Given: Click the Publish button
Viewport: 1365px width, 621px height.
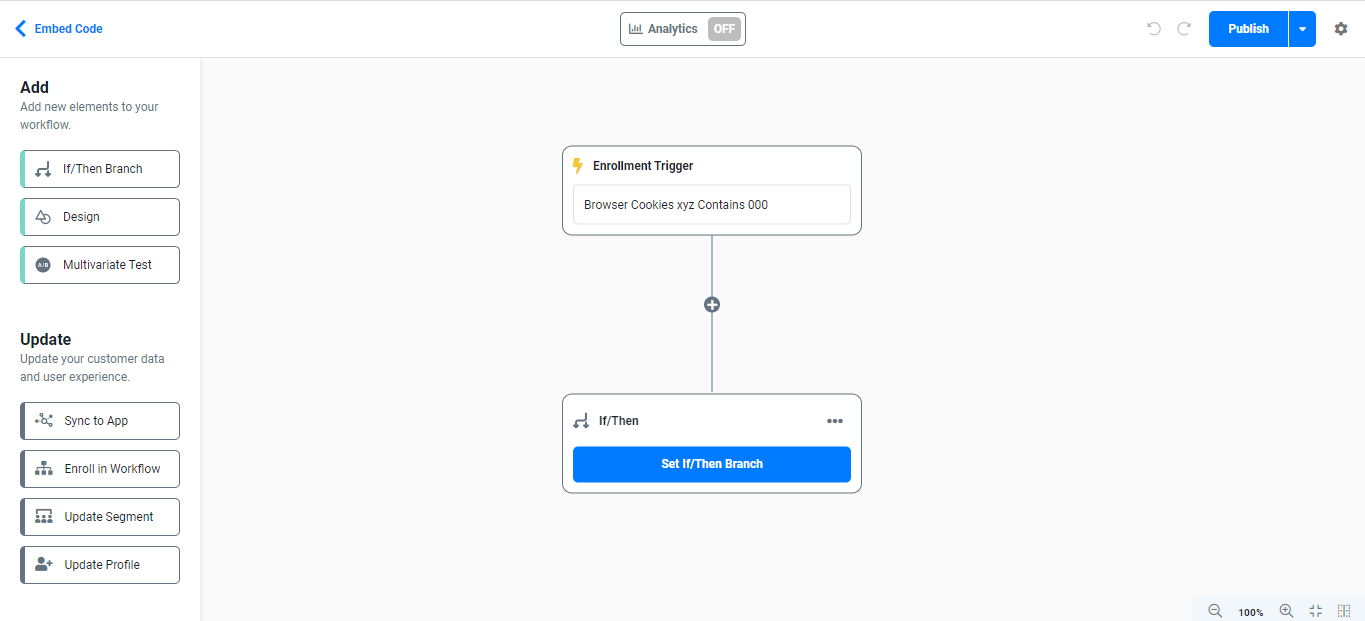Looking at the screenshot, I should [x=1248, y=29].
